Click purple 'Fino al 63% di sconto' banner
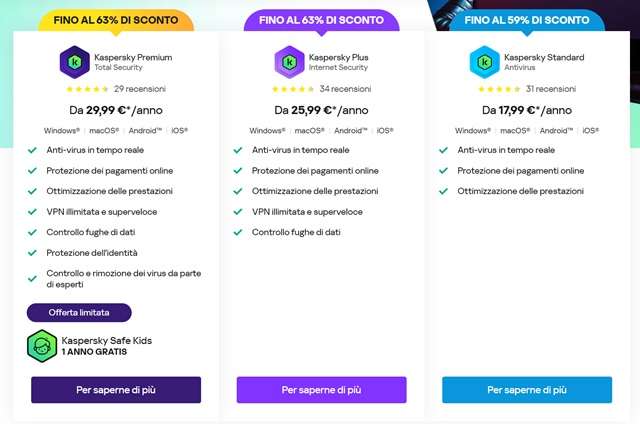The width and height of the screenshot is (640, 424). [x=320, y=20]
